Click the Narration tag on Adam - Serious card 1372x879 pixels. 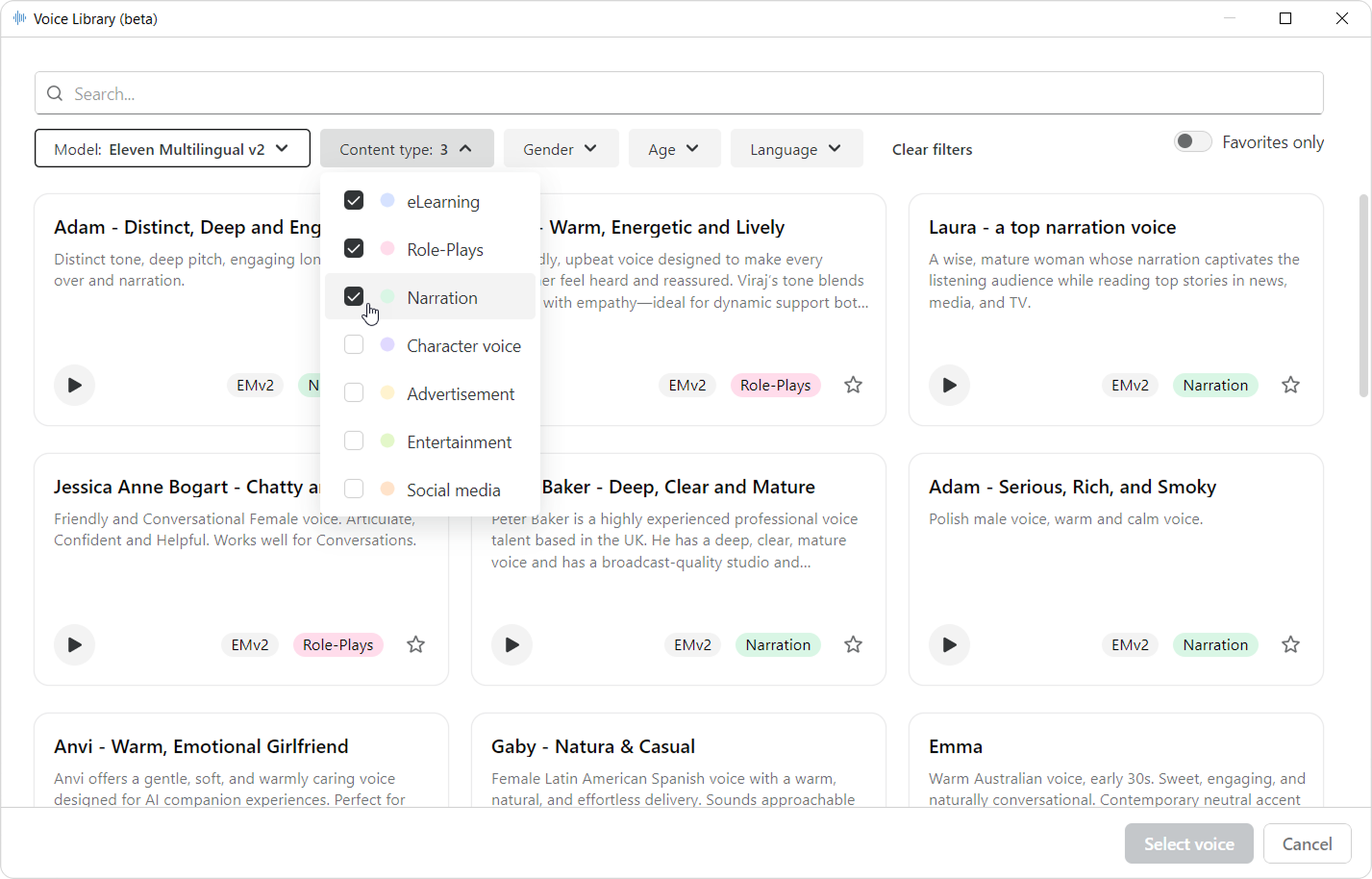(1215, 645)
